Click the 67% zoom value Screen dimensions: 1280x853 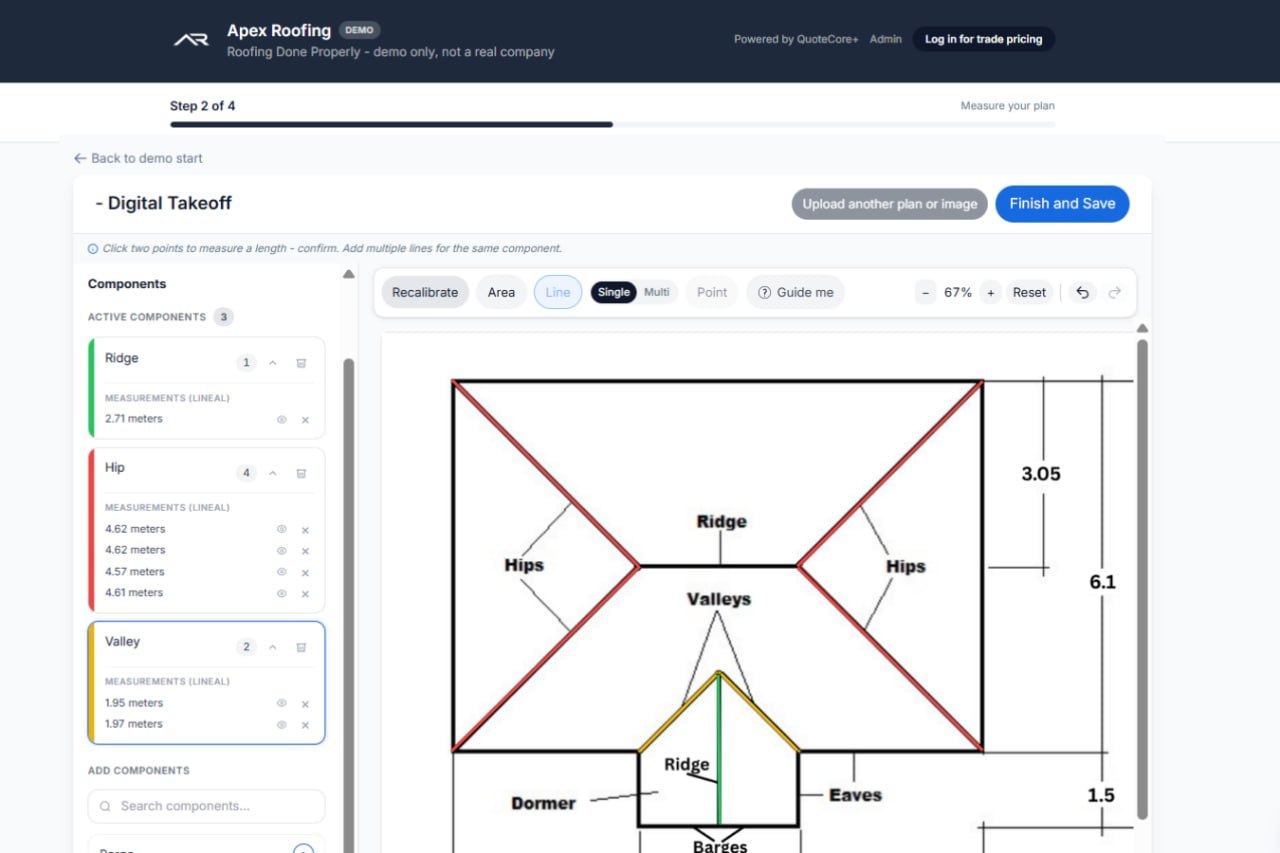[x=958, y=293]
